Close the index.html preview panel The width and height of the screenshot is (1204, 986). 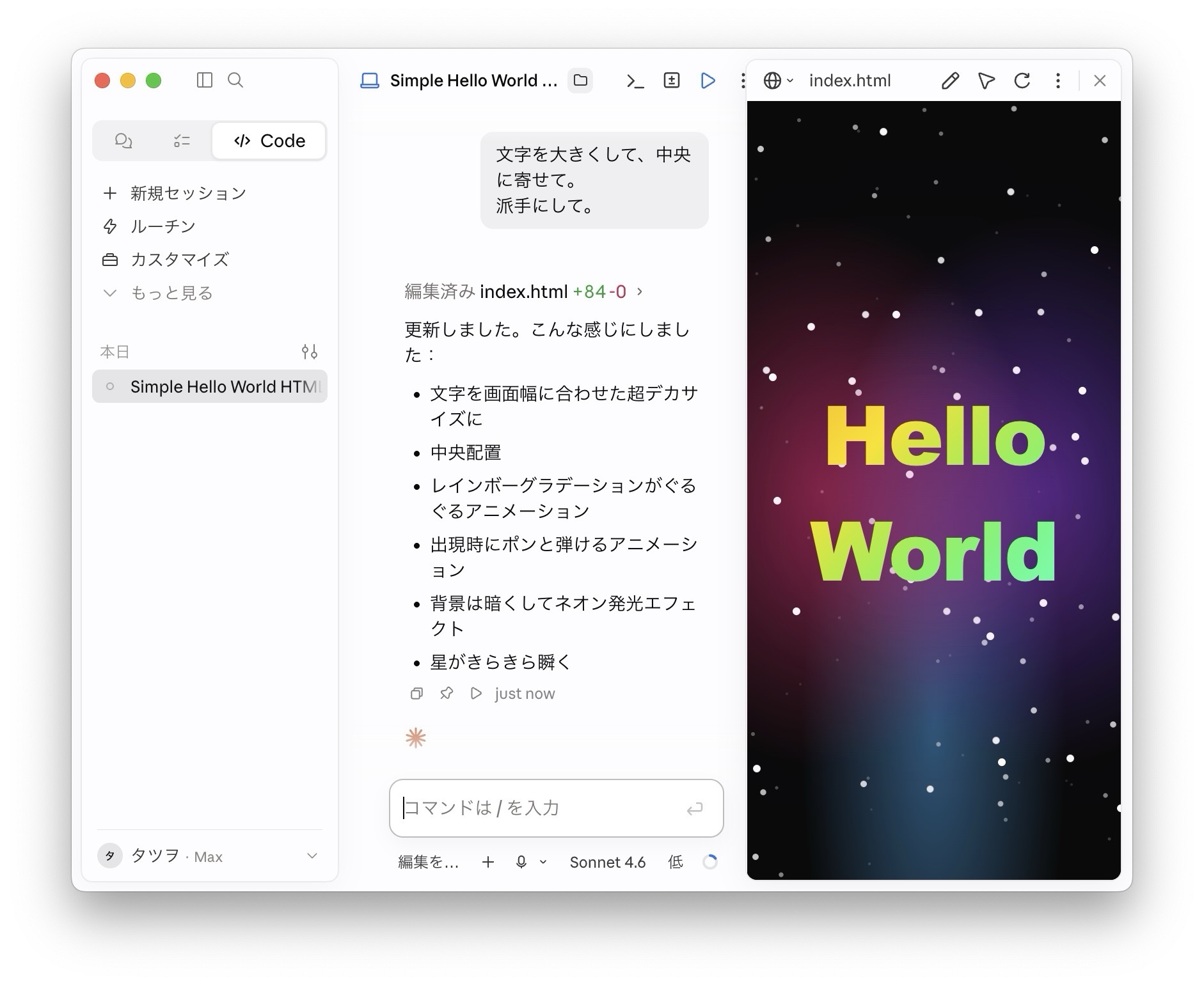[1099, 81]
